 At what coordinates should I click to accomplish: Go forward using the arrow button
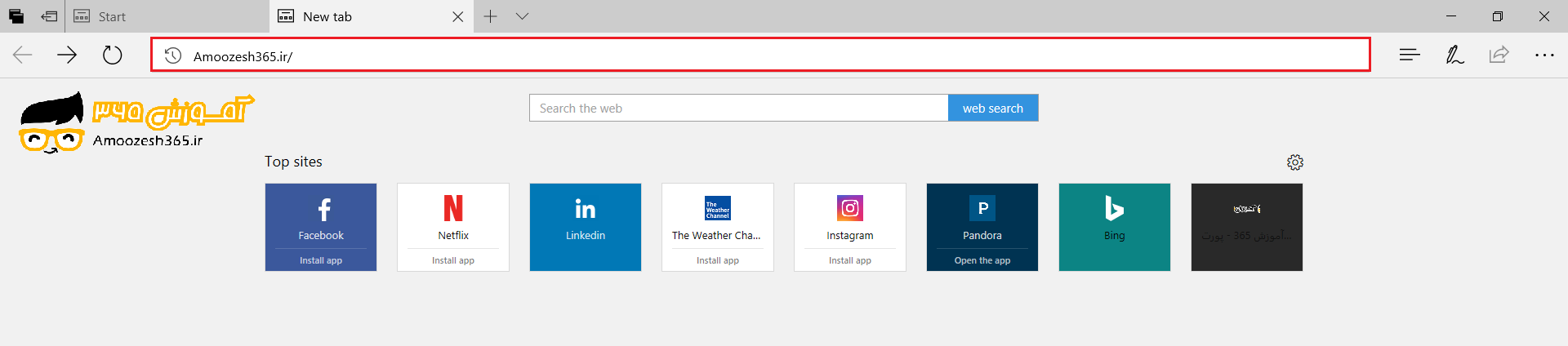coord(67,55)
